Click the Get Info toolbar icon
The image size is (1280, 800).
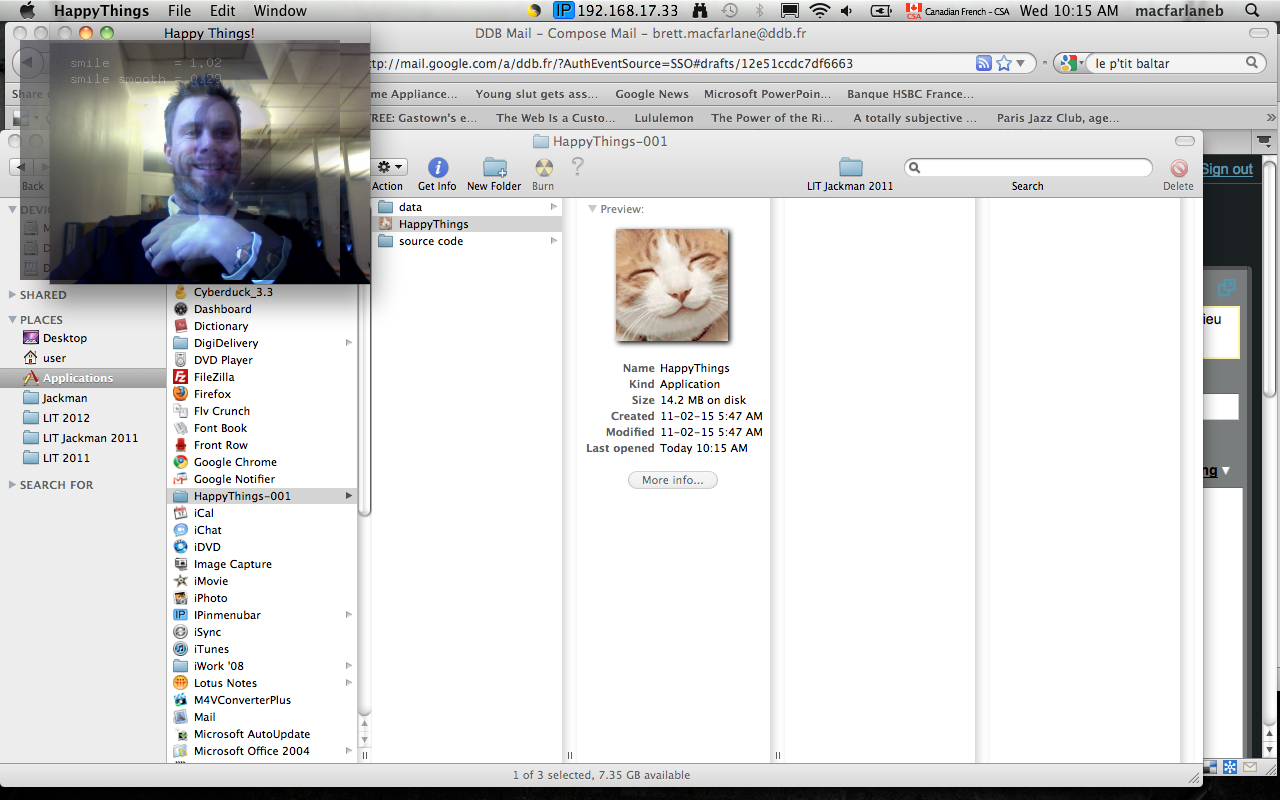point(437,168)
